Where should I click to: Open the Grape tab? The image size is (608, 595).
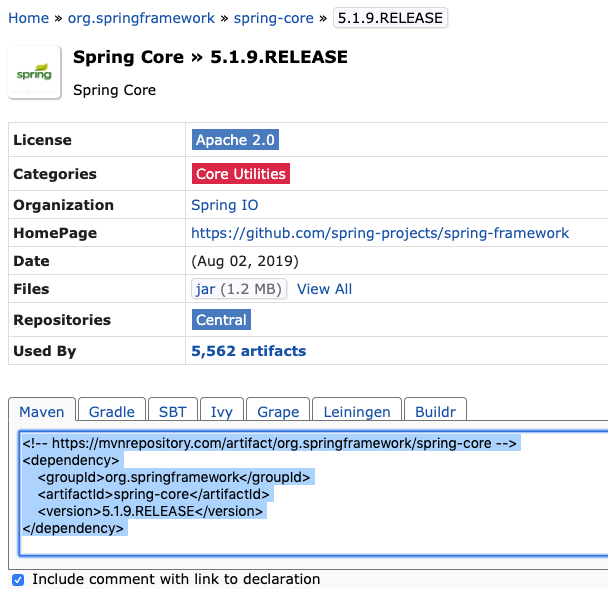click(x=278, y=411)
